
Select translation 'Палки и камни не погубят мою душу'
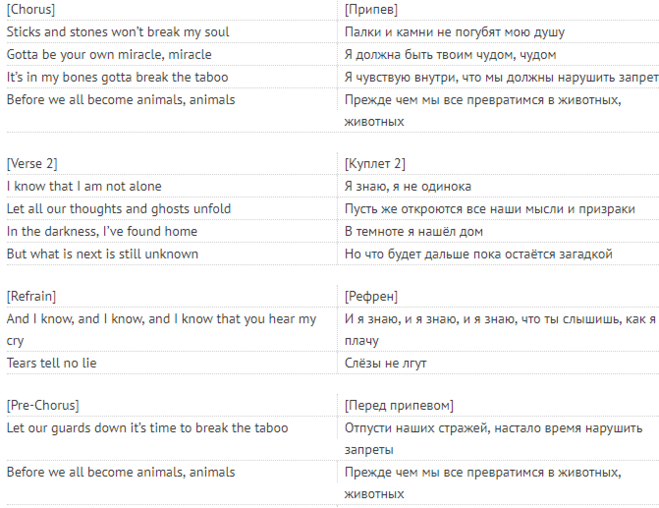[x=455, y=32]
